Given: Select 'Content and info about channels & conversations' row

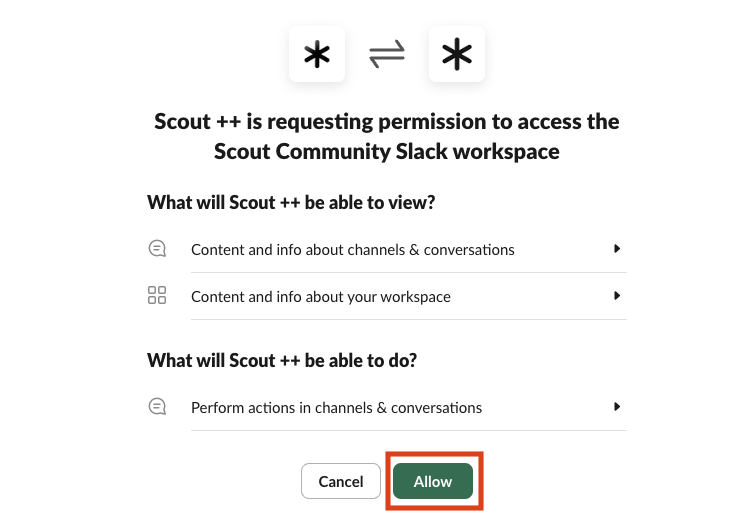Looking at the screenshot, I should [353, 249].
